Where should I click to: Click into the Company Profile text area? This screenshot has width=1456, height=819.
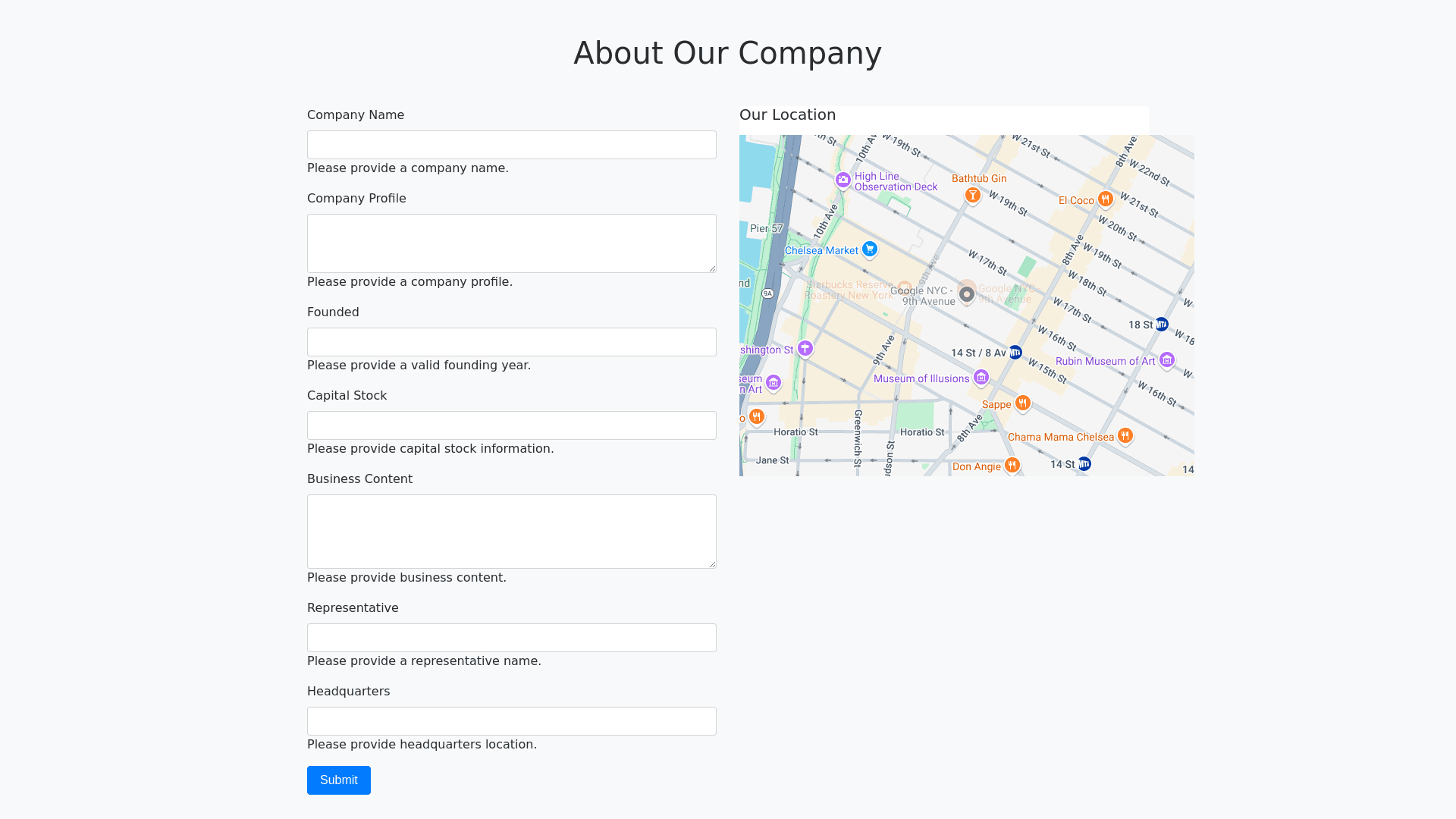512,243
